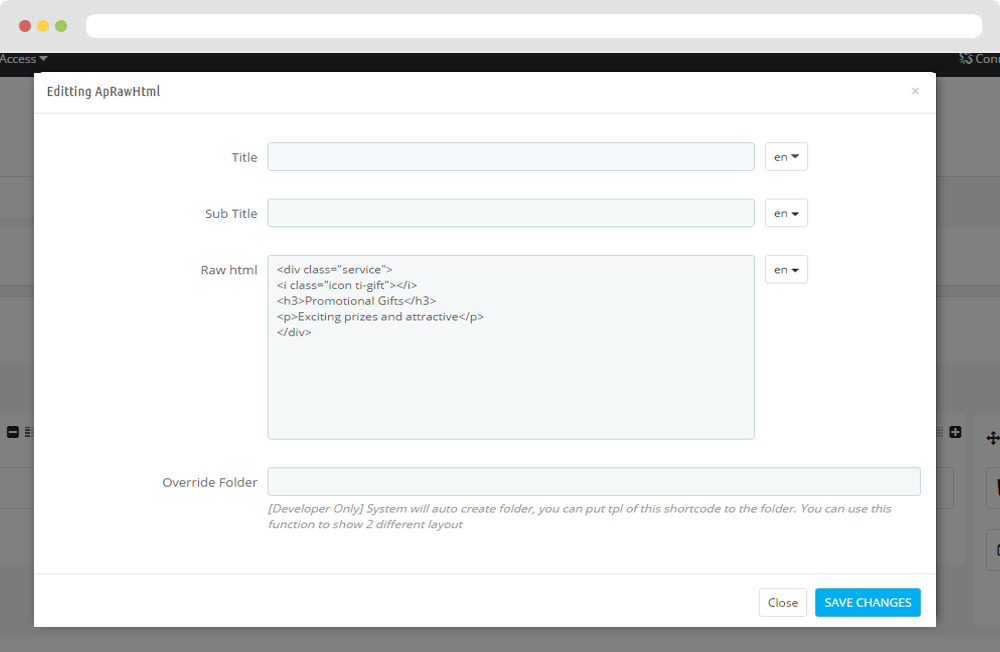Click the Override Folder input field
The width and height of the screenshot is (1000, 652).
pyautogui.click(x=594, y=482)
